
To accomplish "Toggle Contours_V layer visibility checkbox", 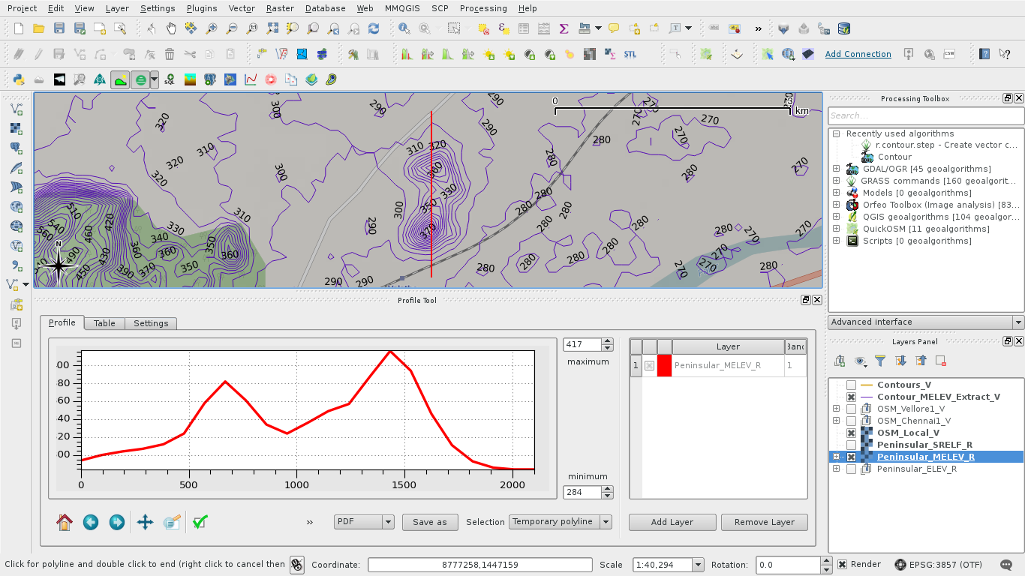I will click(851, 385).
